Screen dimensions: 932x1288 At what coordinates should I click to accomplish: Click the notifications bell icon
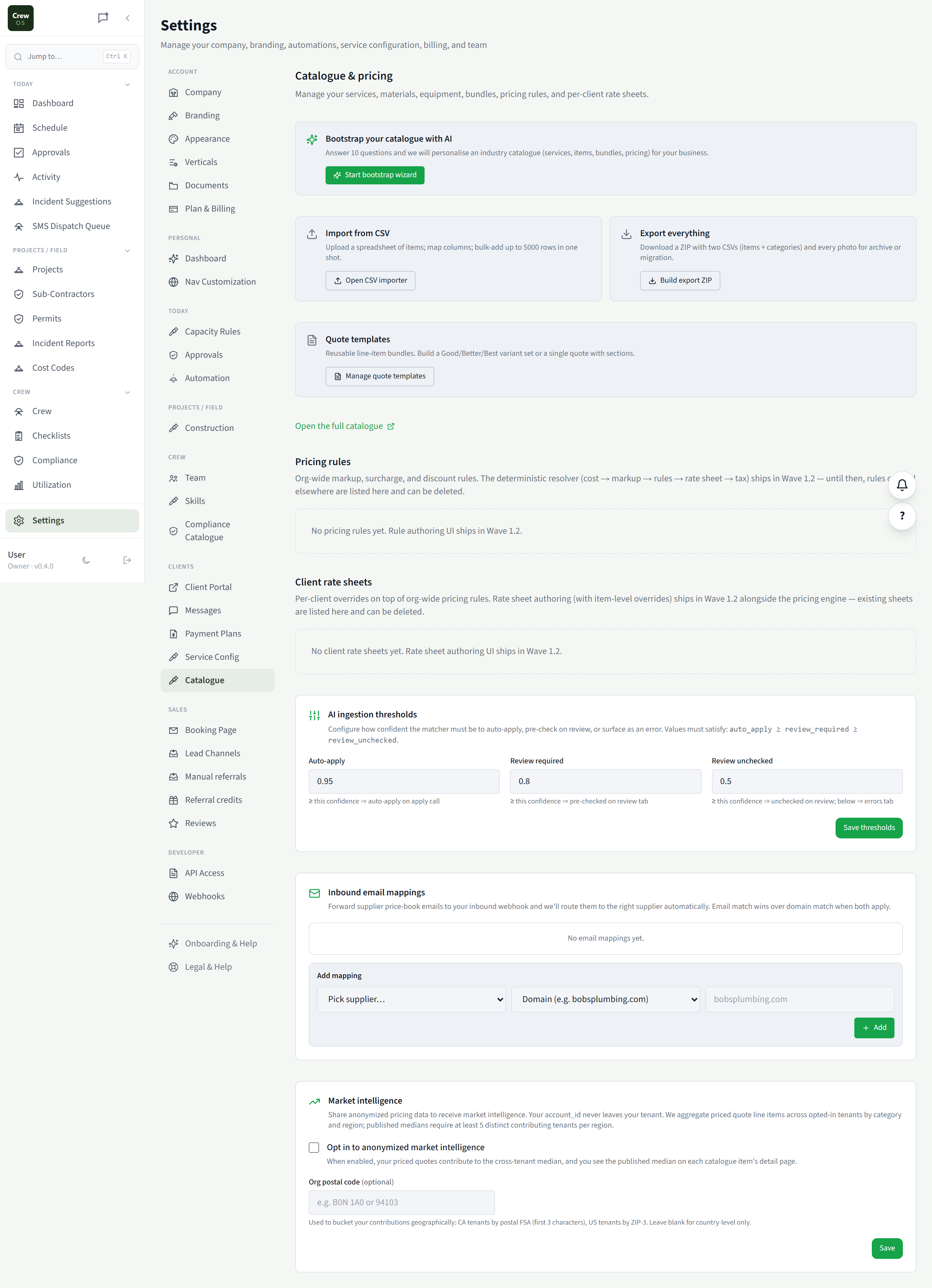[902, 485]
